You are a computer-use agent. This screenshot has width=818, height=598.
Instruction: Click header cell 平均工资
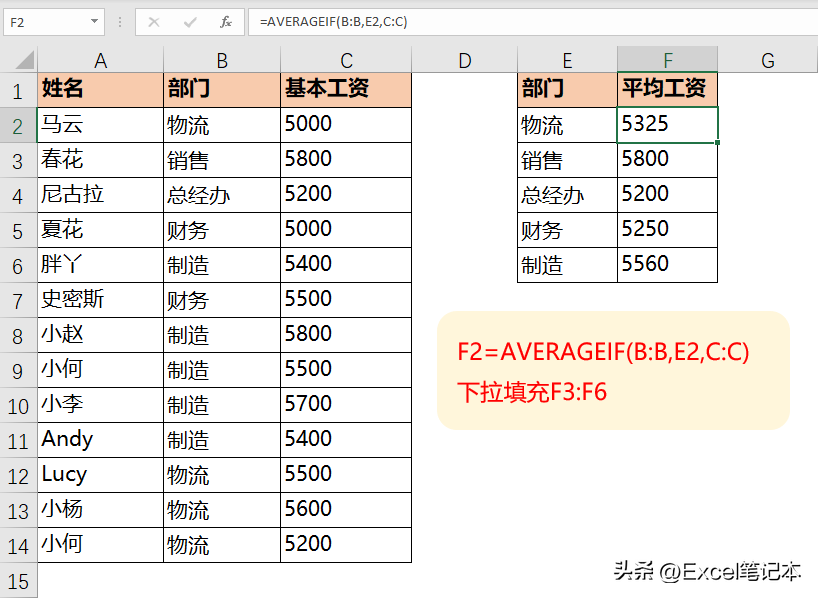click(667, 90)
